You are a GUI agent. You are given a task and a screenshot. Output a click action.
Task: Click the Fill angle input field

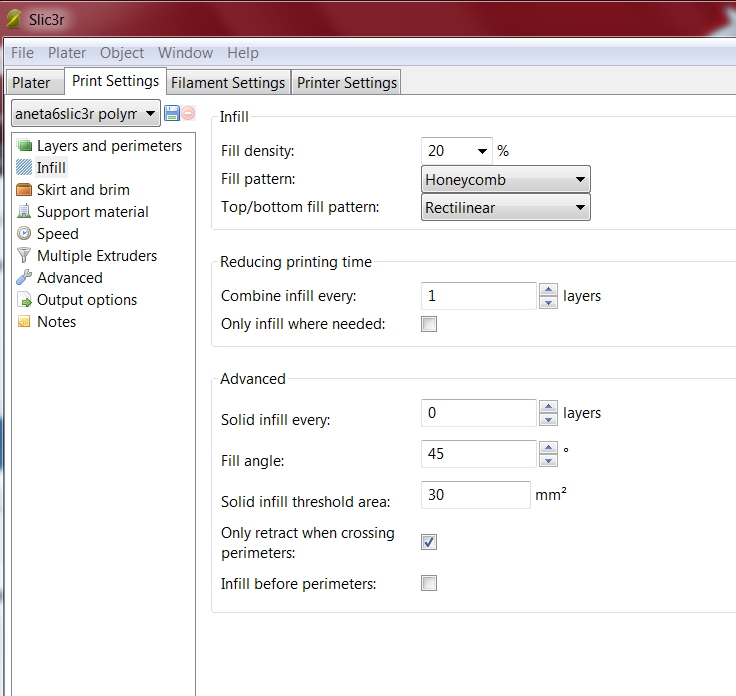pyautogui.click(x=479, y=454)
